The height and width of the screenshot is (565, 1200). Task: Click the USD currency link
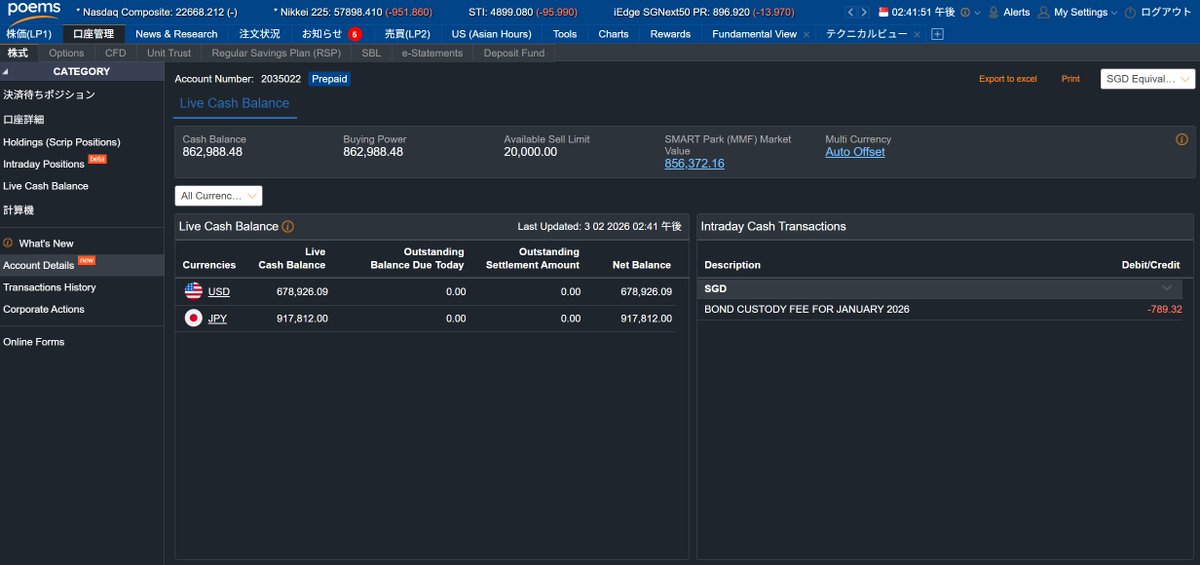[x=219, y=292]
